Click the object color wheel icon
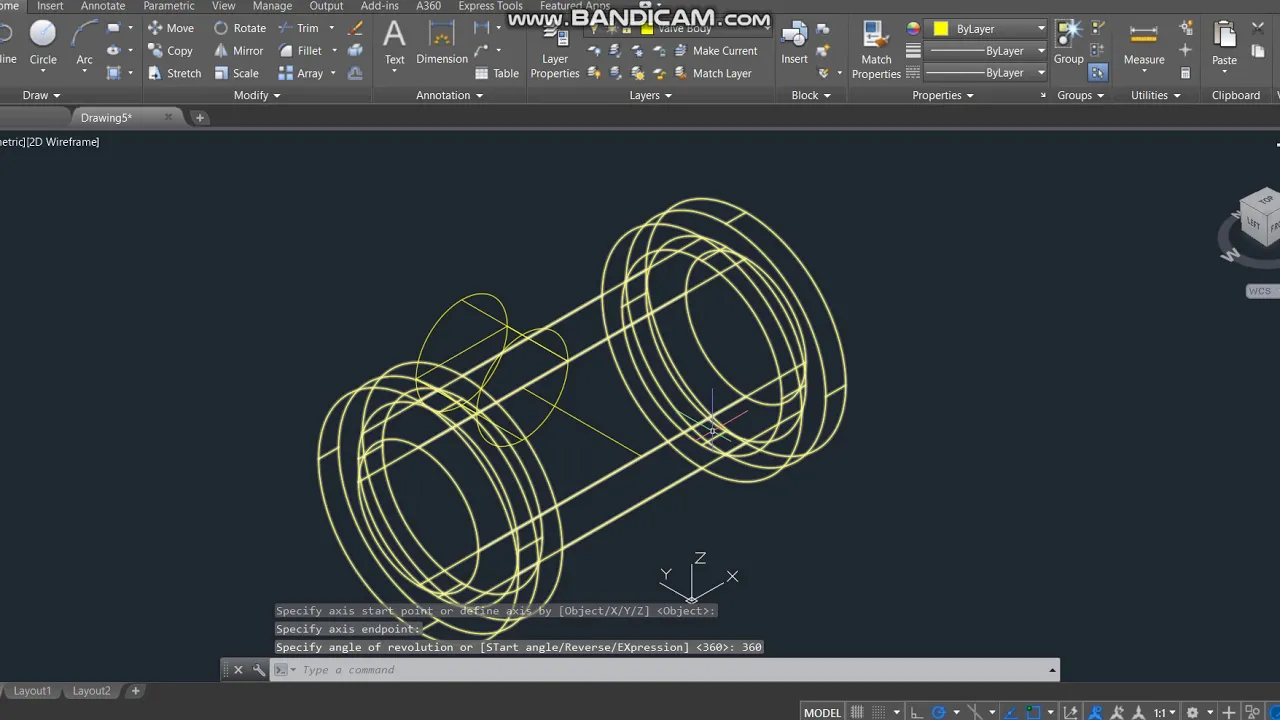Screen dimensions: 1280x720 coord(913,29)
